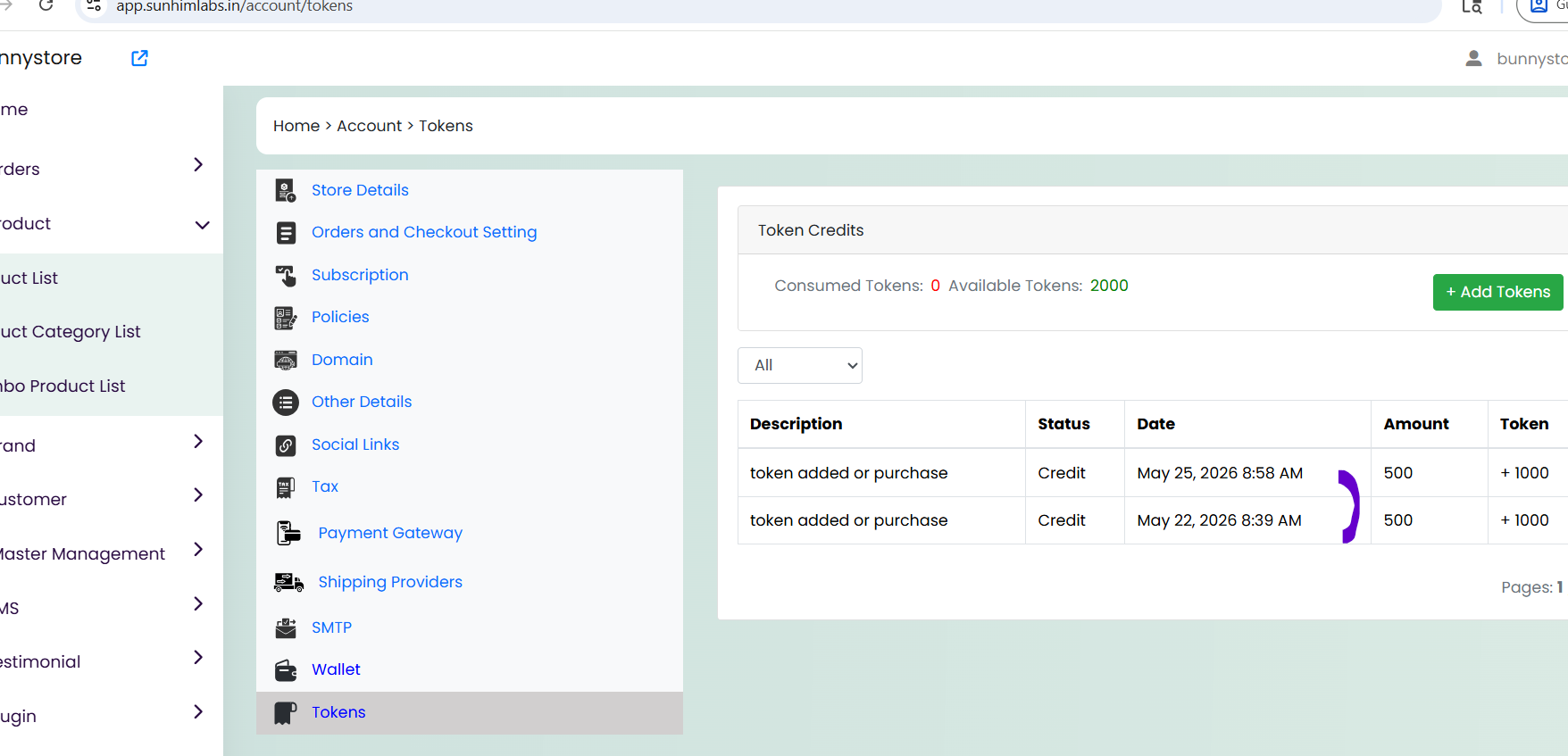
Task: Open Product List in the sidebar
Action: (x=29, y=278)
